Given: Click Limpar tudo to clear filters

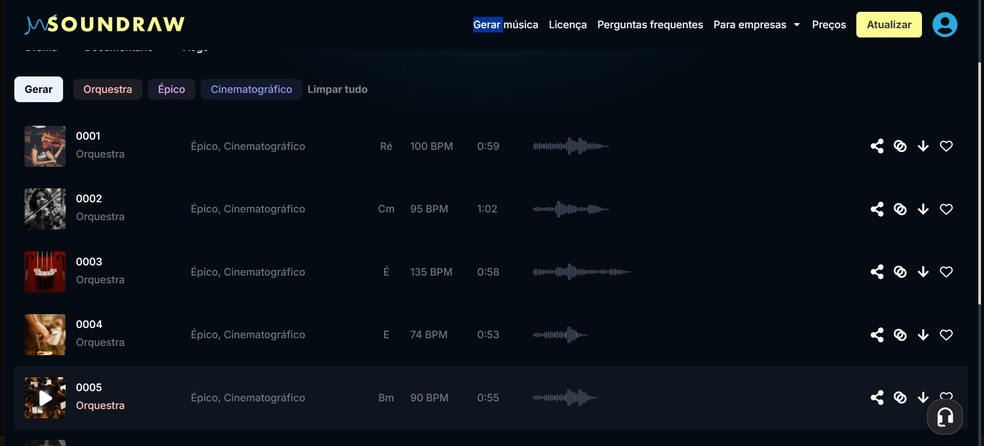Looking at the screenshot, I should (337, 89).
